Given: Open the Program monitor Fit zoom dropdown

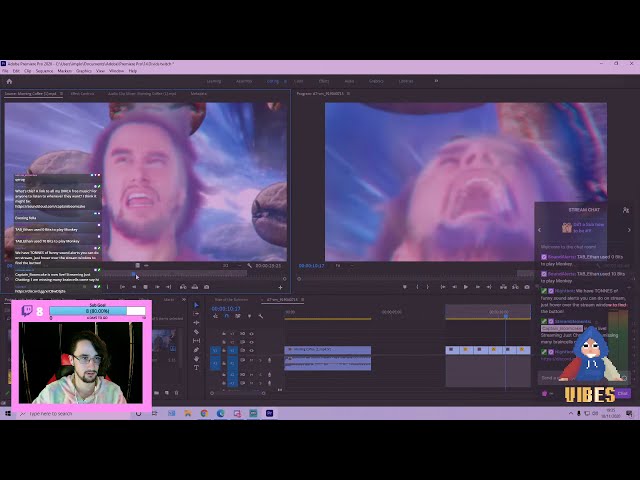Looking at the screenshot, I should [342, 265].
